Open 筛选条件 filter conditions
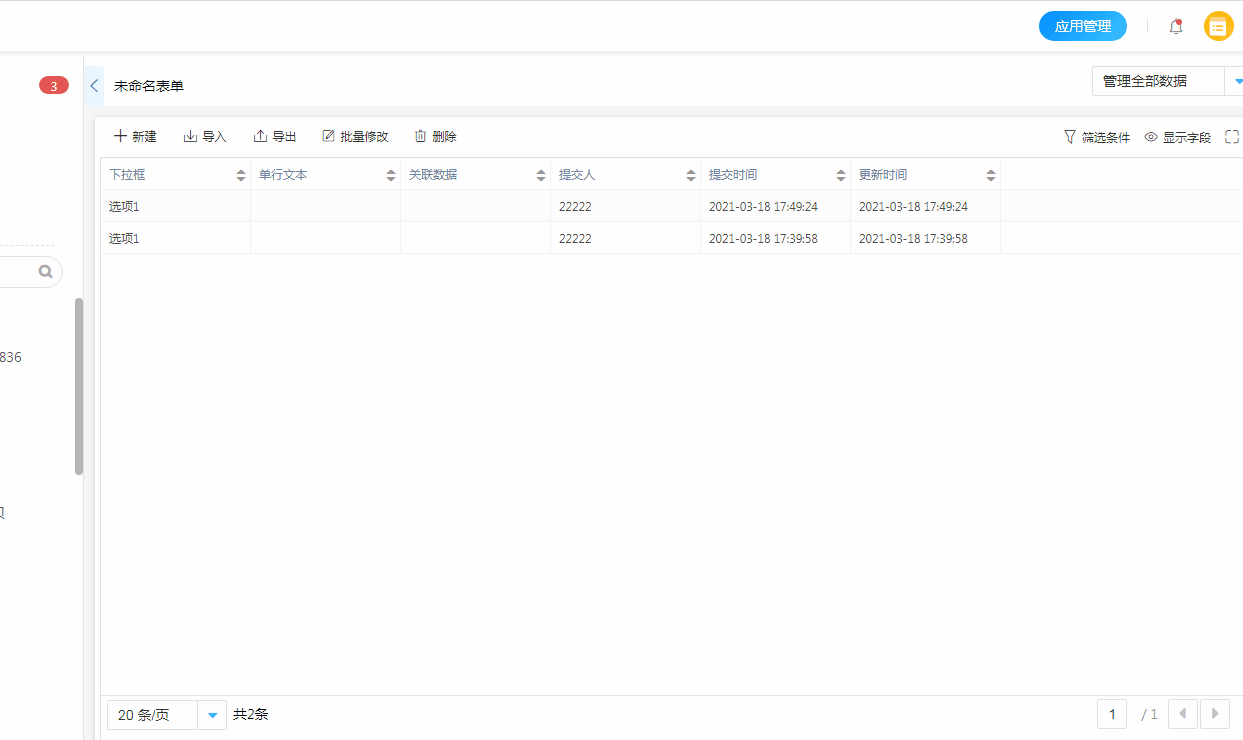 [1097, 137]
